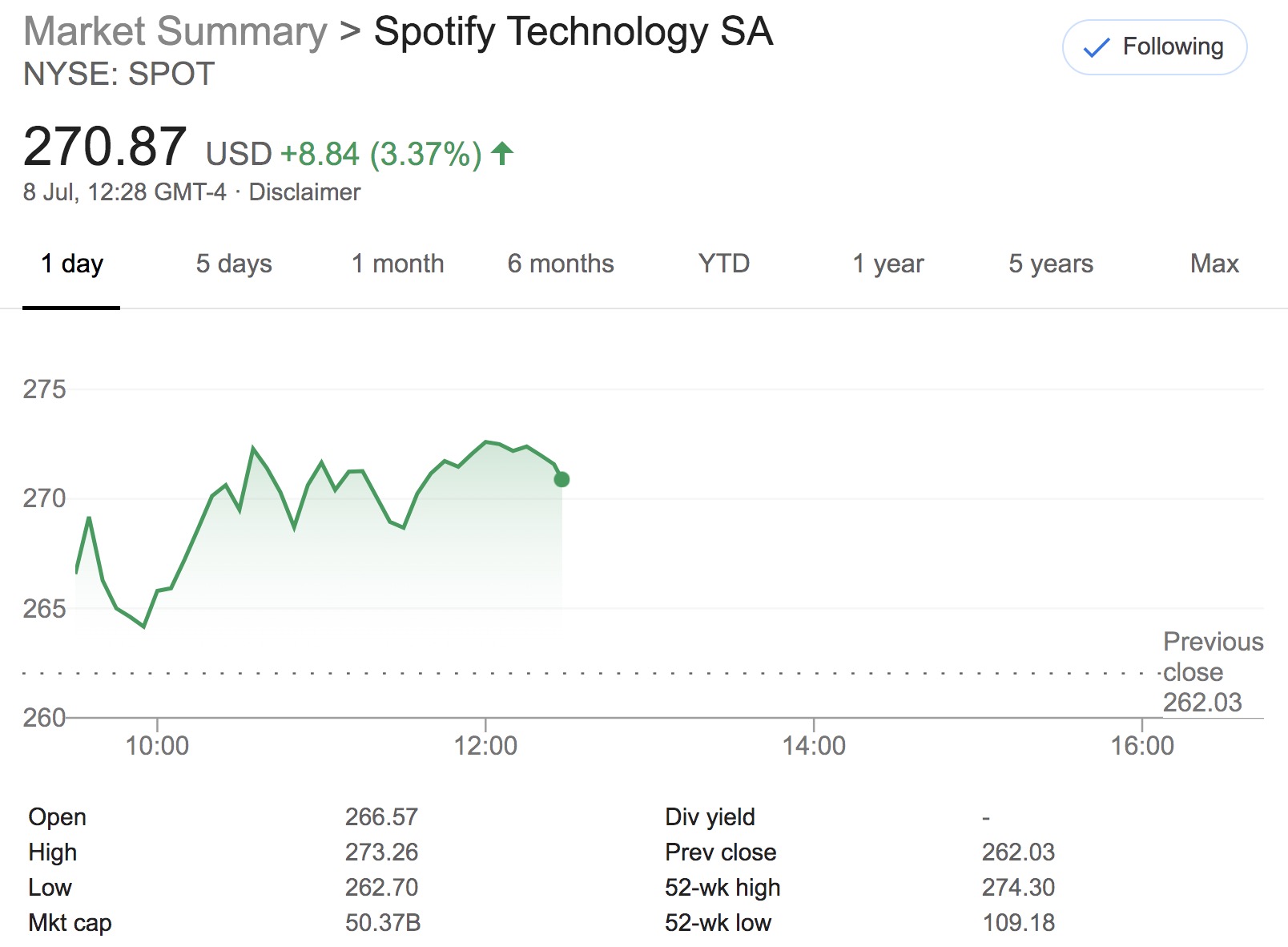Switch to the 1 year tab
1288x947 pixels.
888,264
